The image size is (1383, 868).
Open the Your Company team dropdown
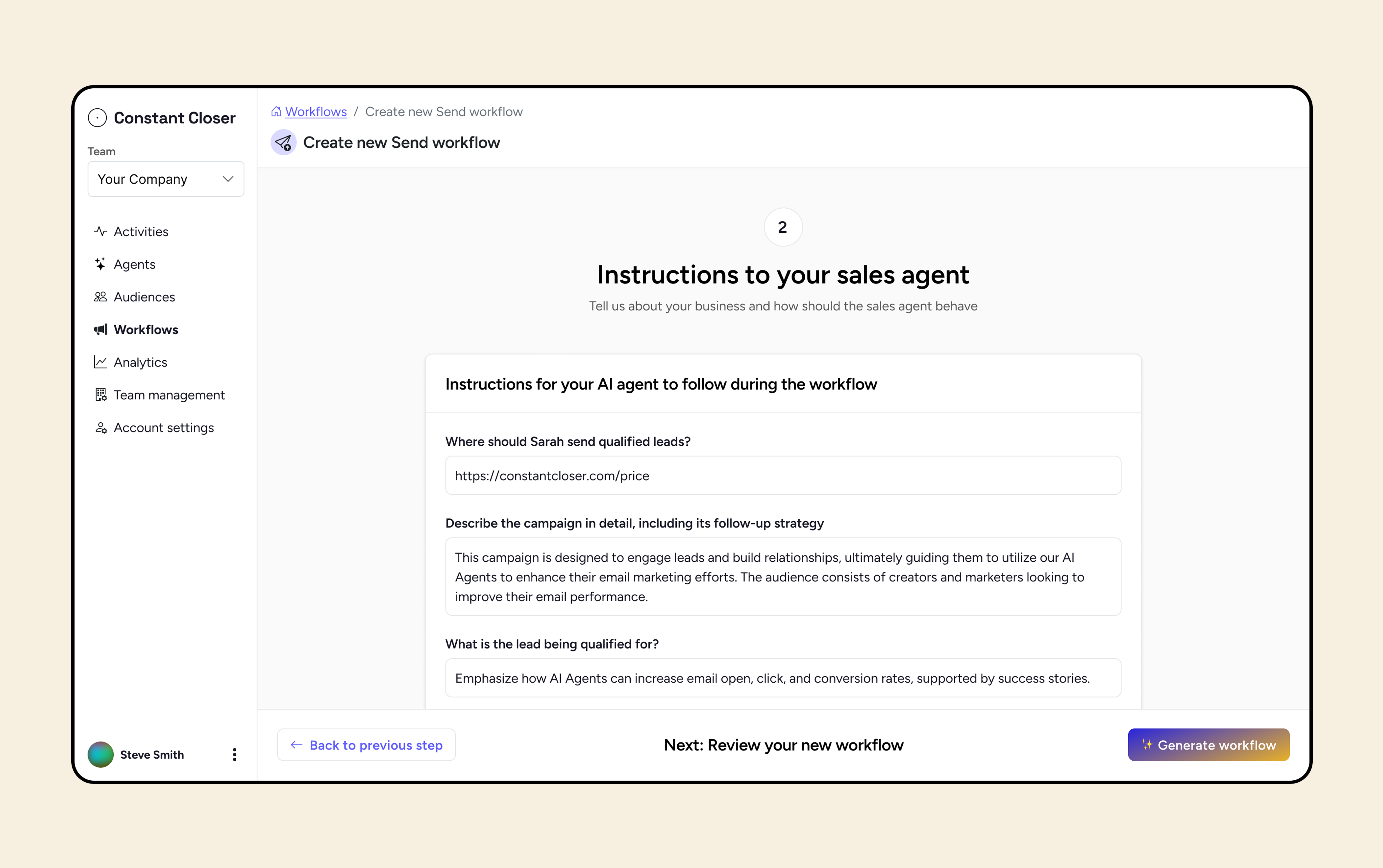click(x=166, y=179)
